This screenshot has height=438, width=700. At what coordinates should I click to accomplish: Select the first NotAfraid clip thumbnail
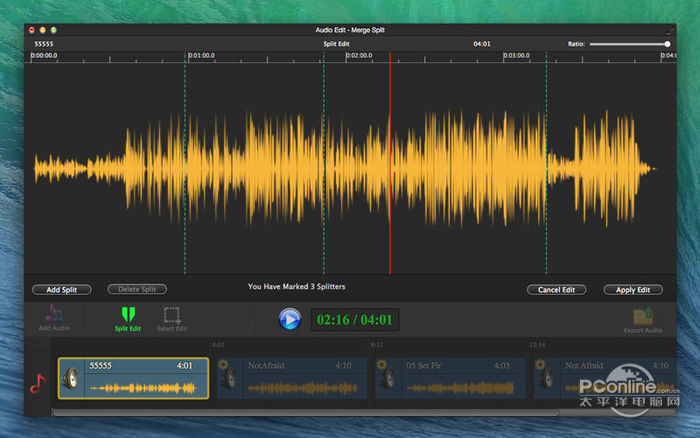(293, 379)
